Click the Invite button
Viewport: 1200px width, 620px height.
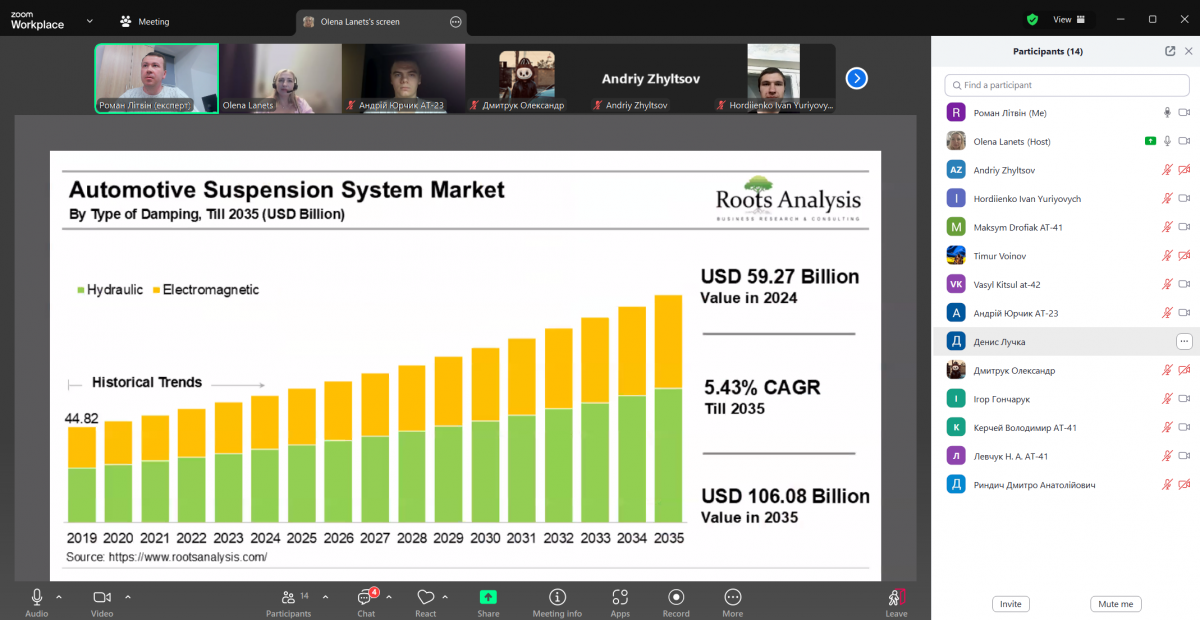pos(1010,604)
